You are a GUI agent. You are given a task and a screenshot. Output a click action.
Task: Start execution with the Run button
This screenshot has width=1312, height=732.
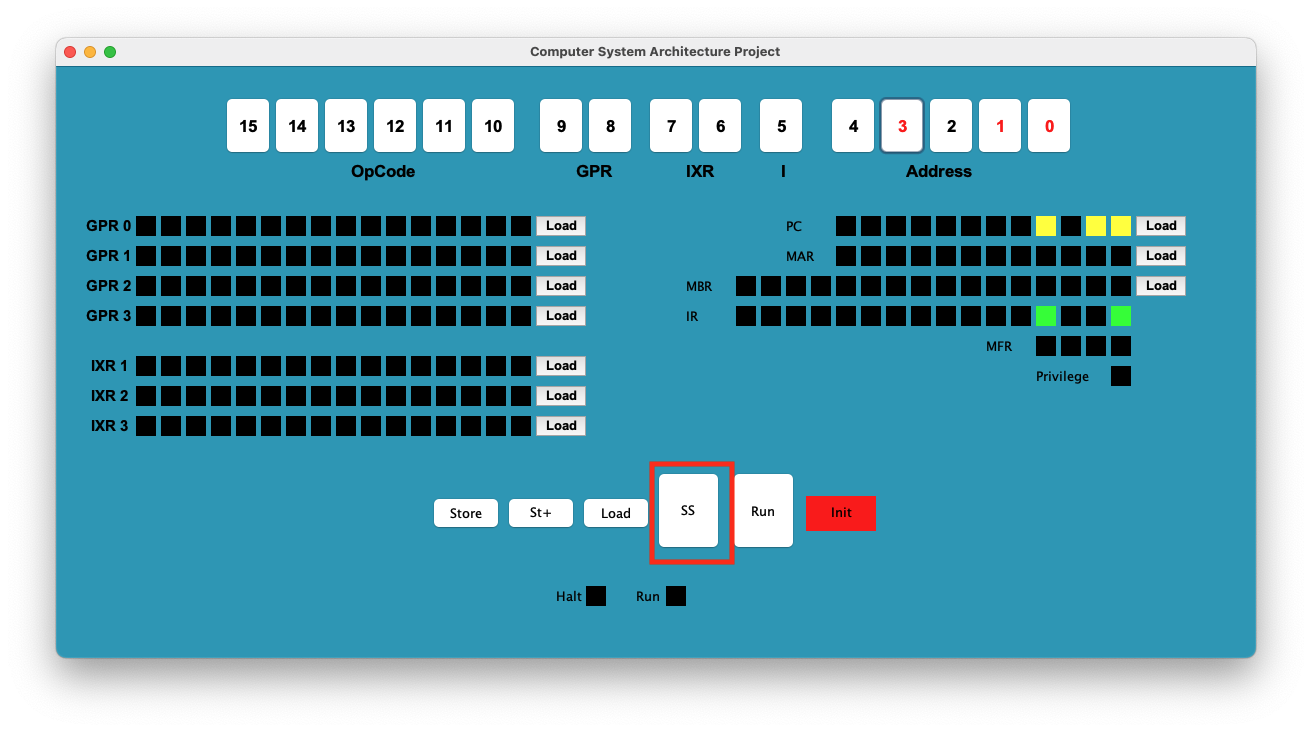tap(763, 511)
